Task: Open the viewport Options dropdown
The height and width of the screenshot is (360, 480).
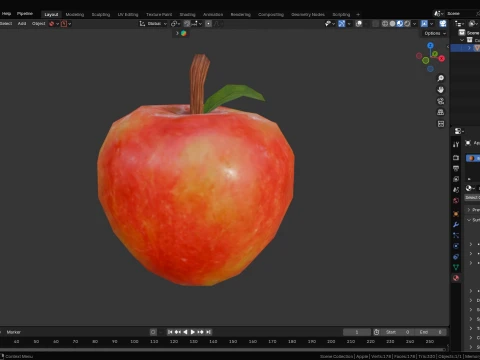Action: point(435,33)
